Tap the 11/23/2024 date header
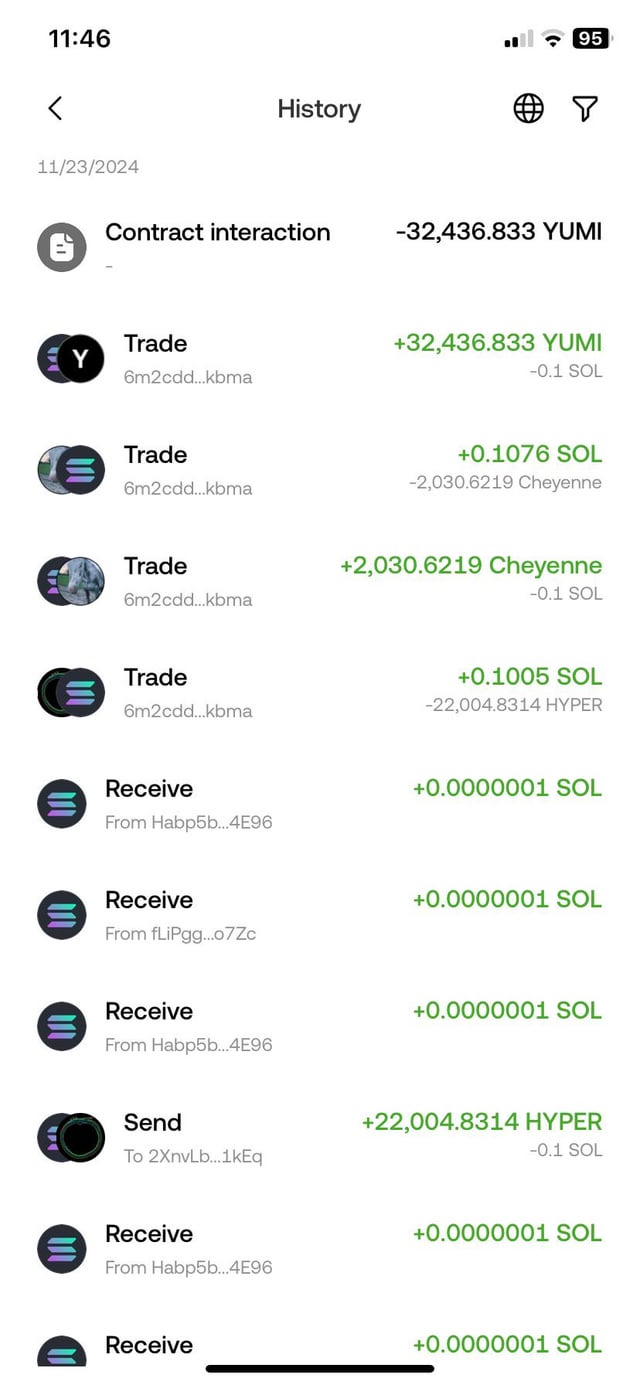This screenshot has height=1385, width=640. [x=88, y=167]
